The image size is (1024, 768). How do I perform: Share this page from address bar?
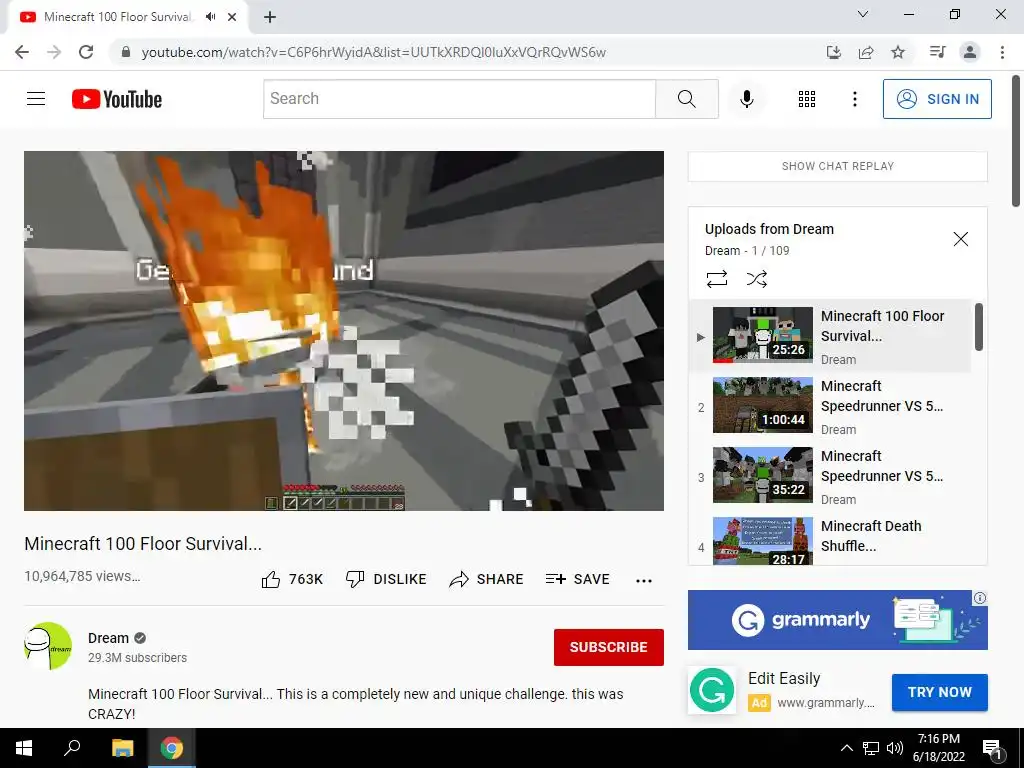(866, 52)
